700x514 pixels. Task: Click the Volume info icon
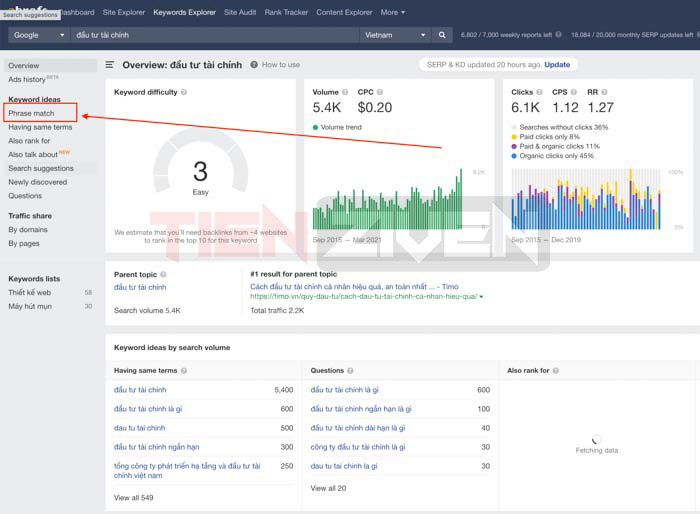pyautogui.click(x=345, y=92)
